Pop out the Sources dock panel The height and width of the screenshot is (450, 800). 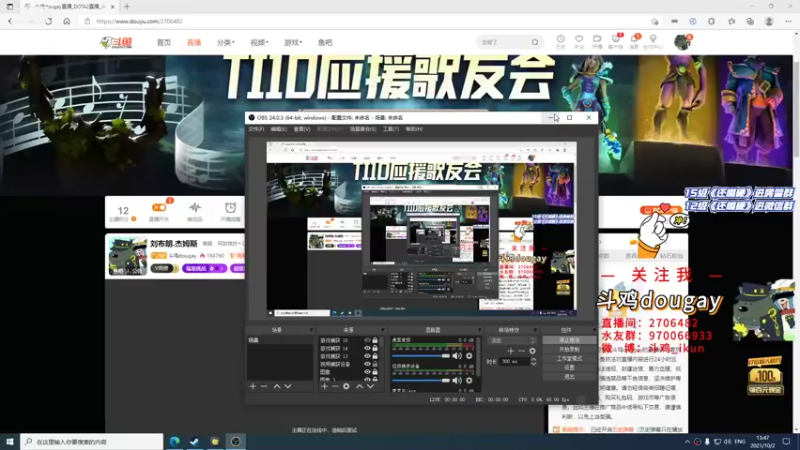click(x=382, y=330)
